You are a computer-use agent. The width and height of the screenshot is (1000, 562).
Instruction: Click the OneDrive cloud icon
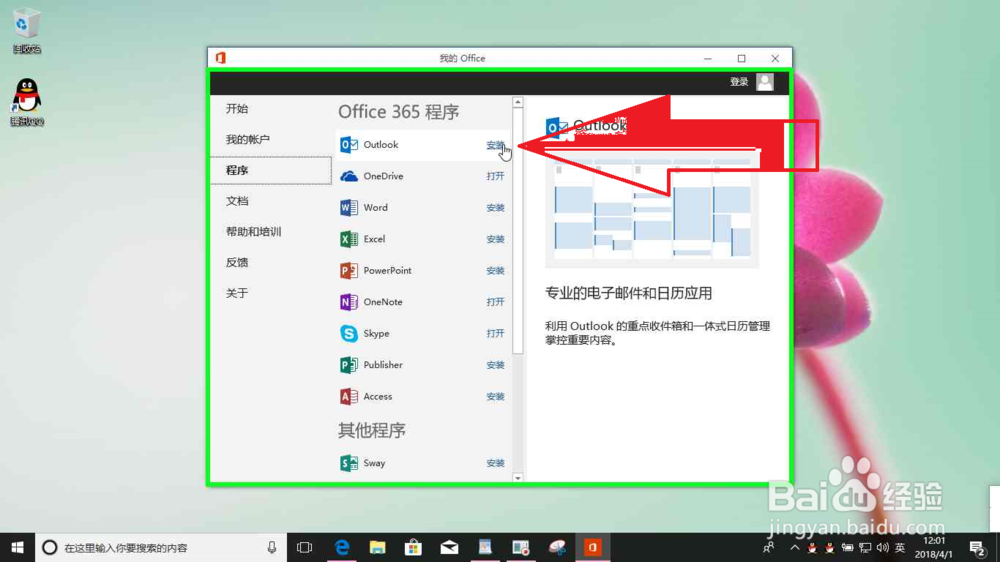click(349, 176)
